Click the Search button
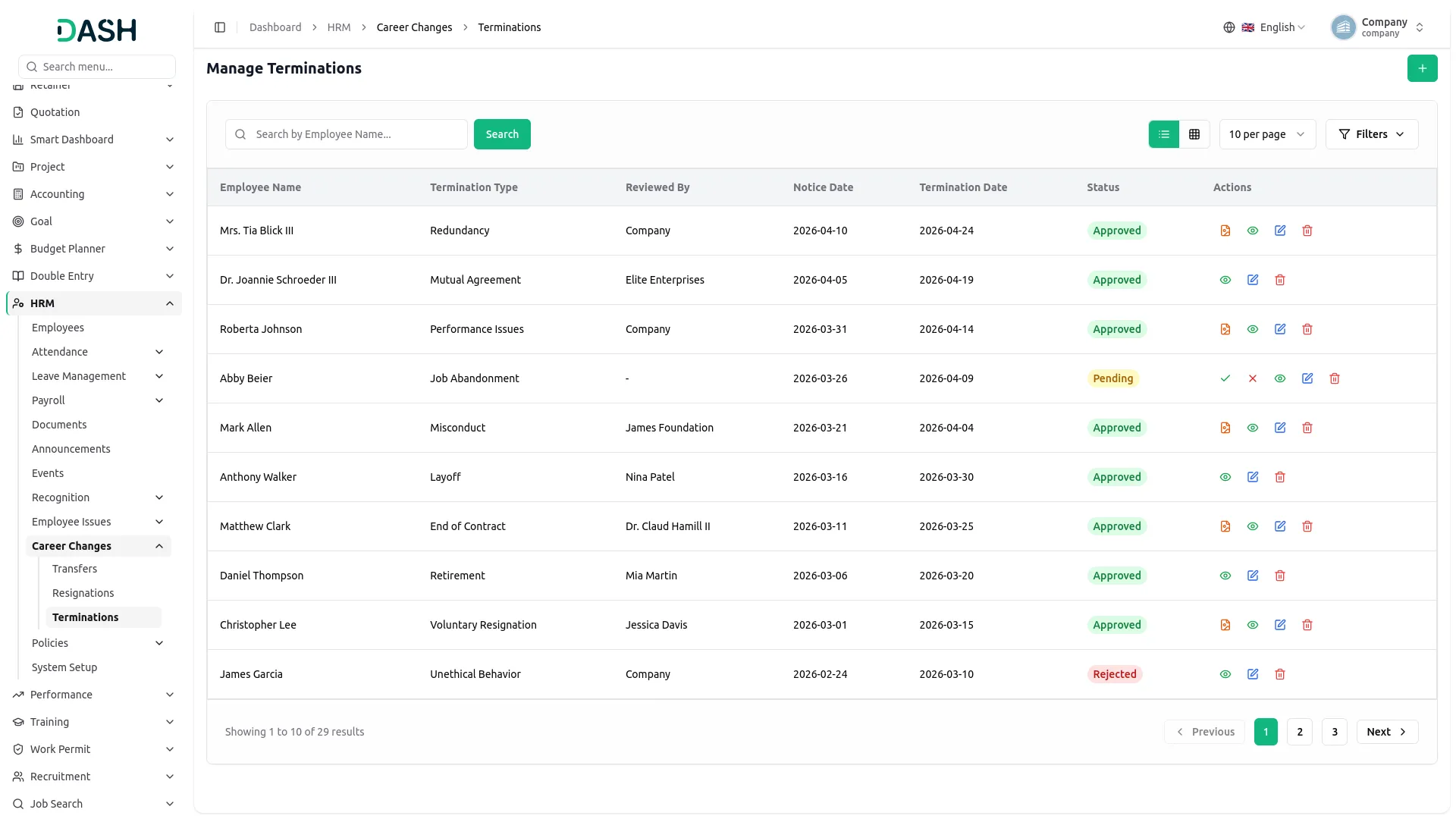The width and height of the screenshot is (1456, 819). click(502, 134)
